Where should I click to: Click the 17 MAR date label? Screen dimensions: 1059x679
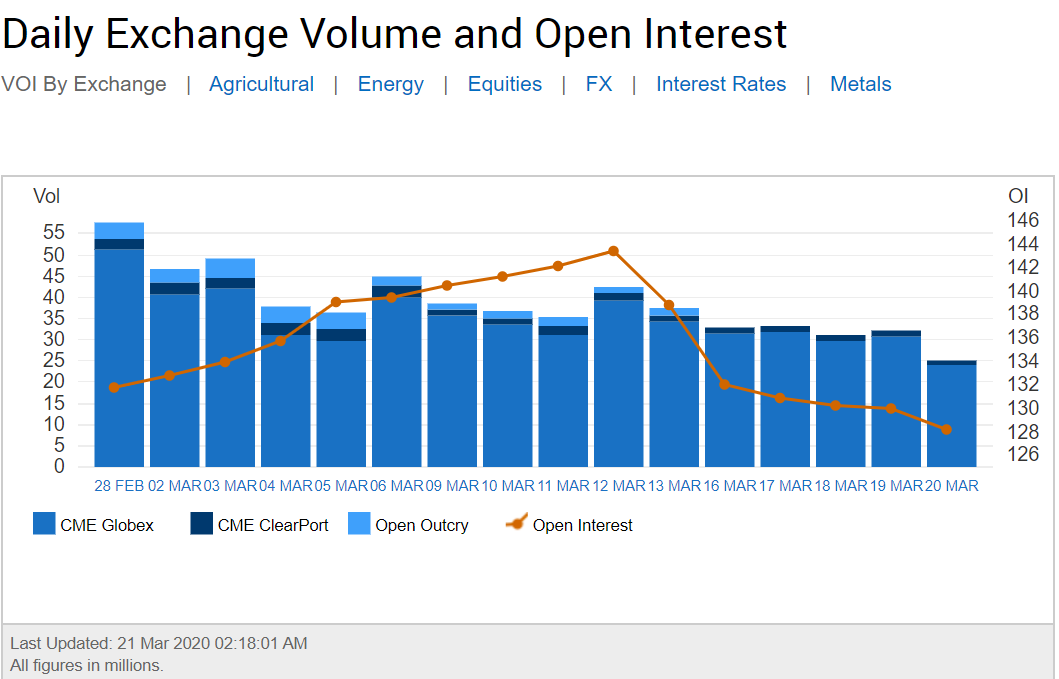coord(785,486)
